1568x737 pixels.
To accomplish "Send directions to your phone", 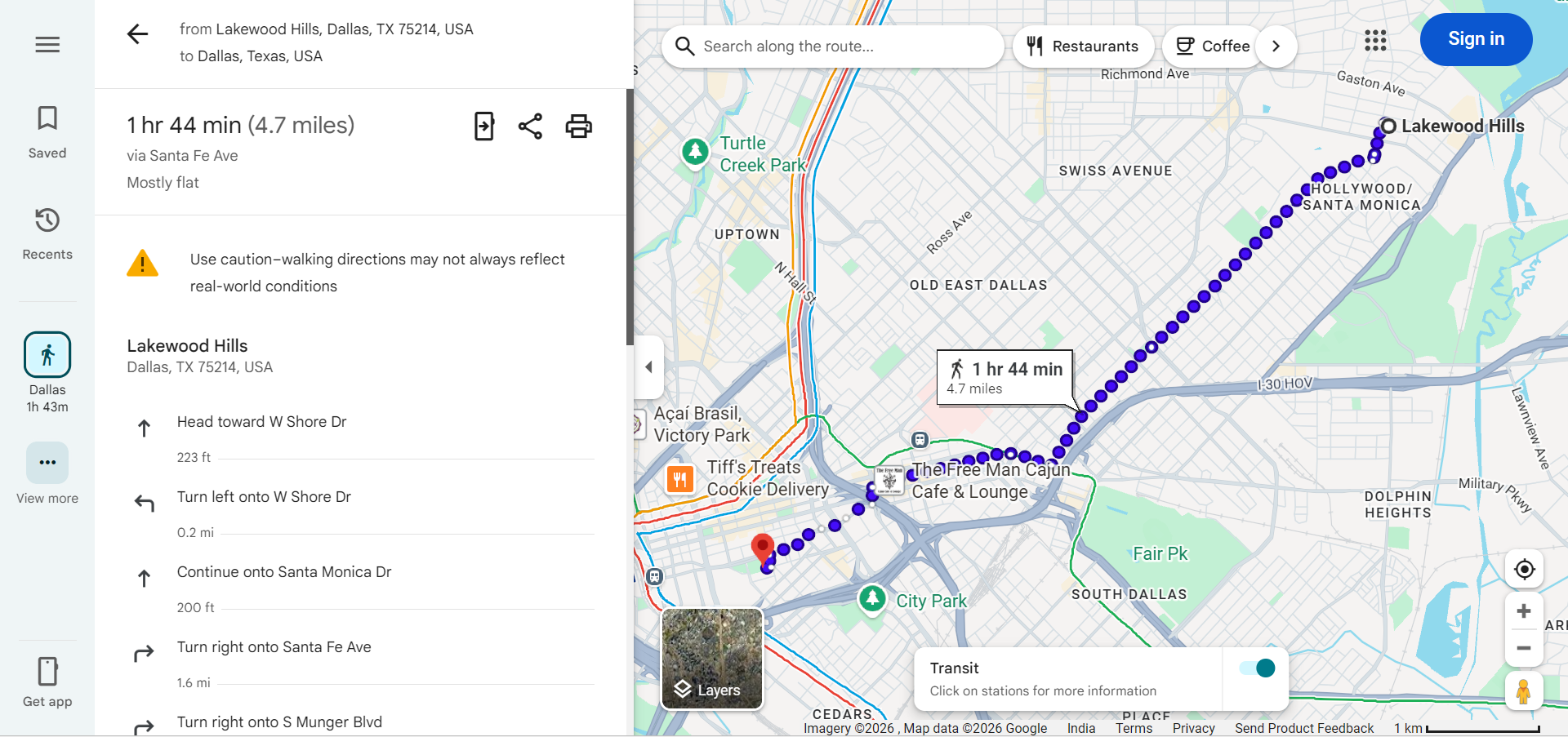I will [483, 126].
